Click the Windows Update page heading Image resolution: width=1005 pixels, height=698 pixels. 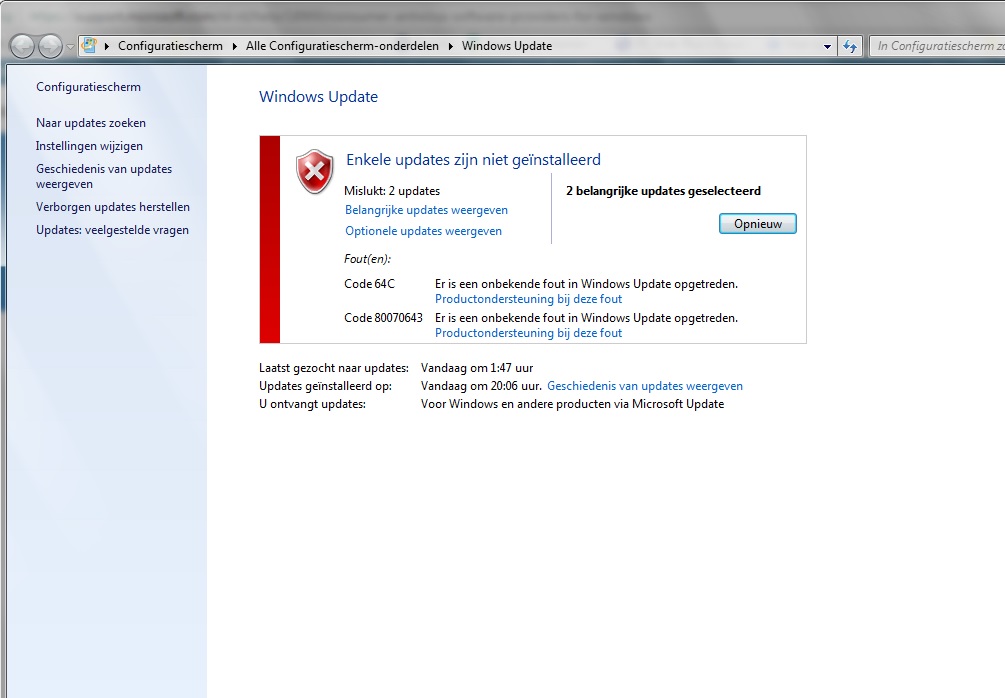coord(319,97)
